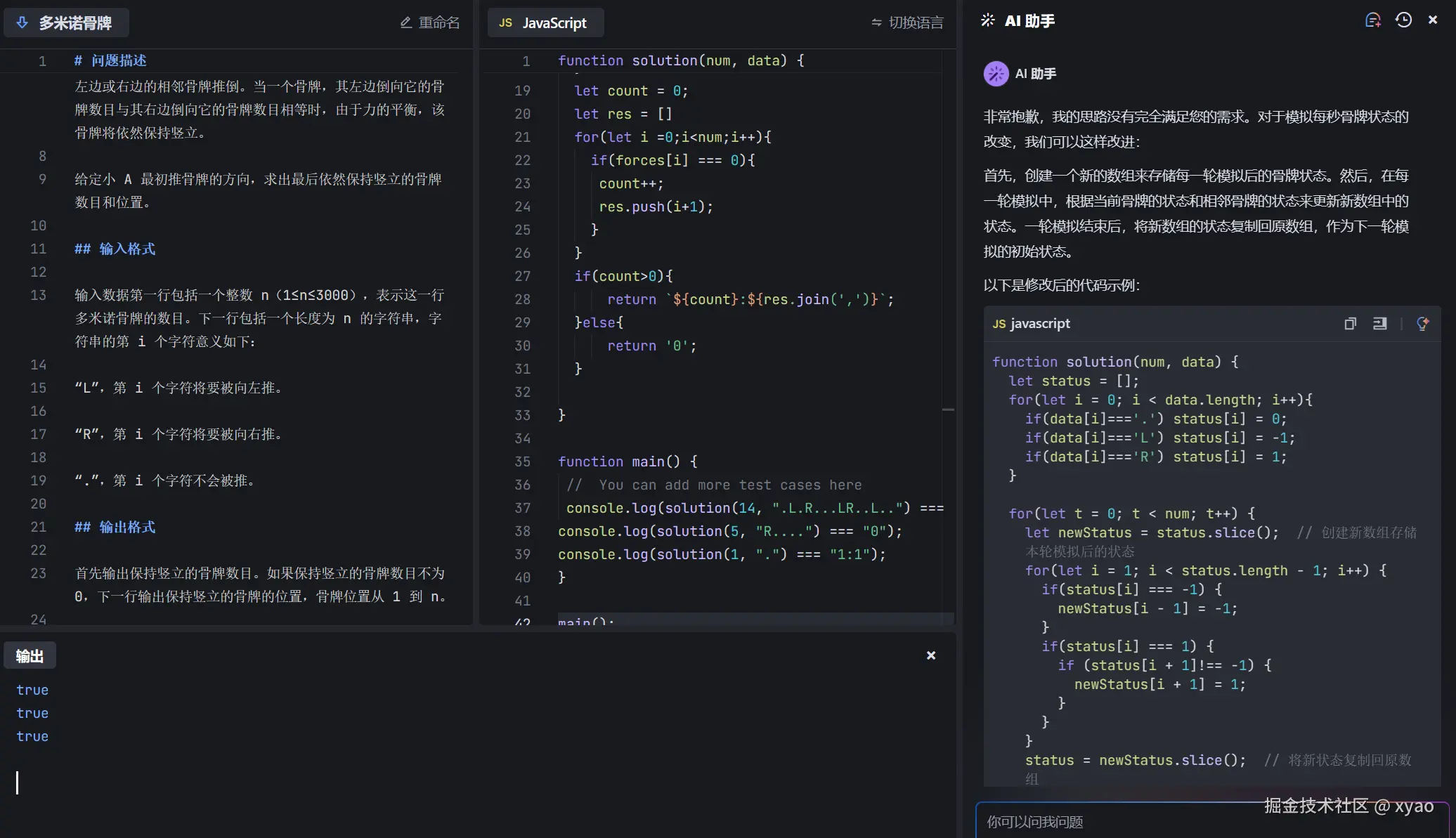The height and width of the screenshot is (838, 1456).
Task: Click the 输出 panel tab label
Action: pyautogui.click(x=30, y=655)
